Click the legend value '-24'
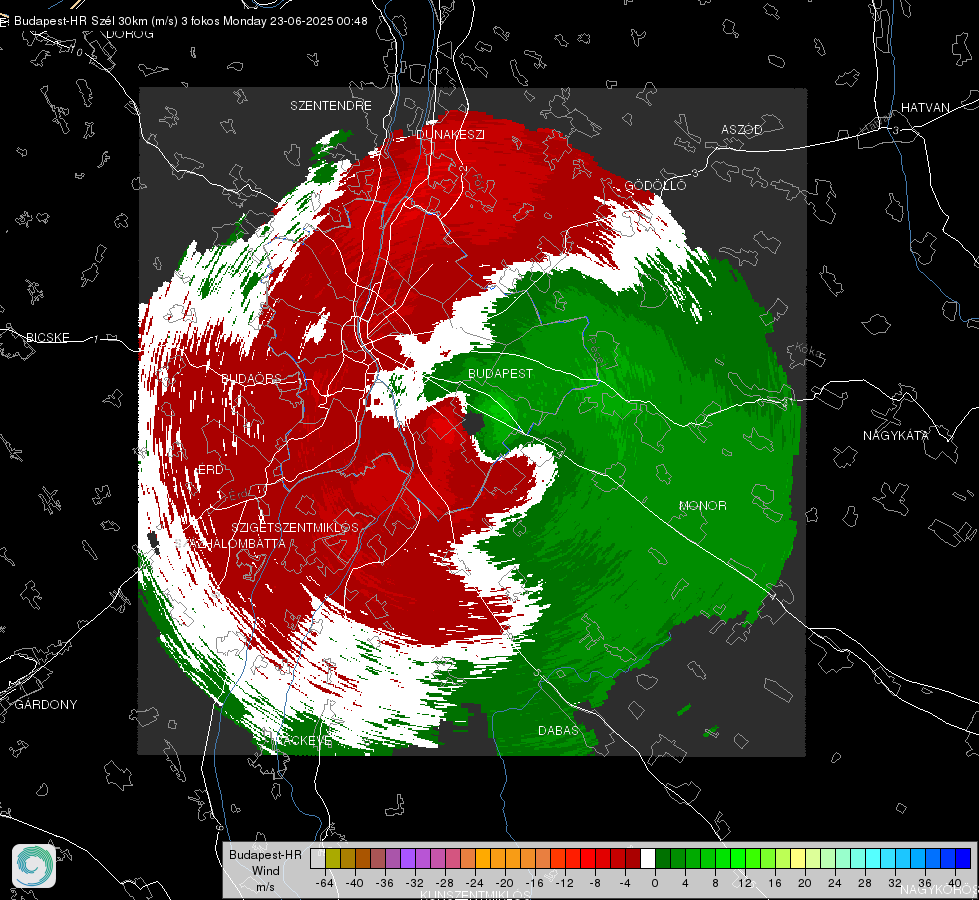Image resolution: width=979 pixels, height=900 pixels. [x=475, y=883]
